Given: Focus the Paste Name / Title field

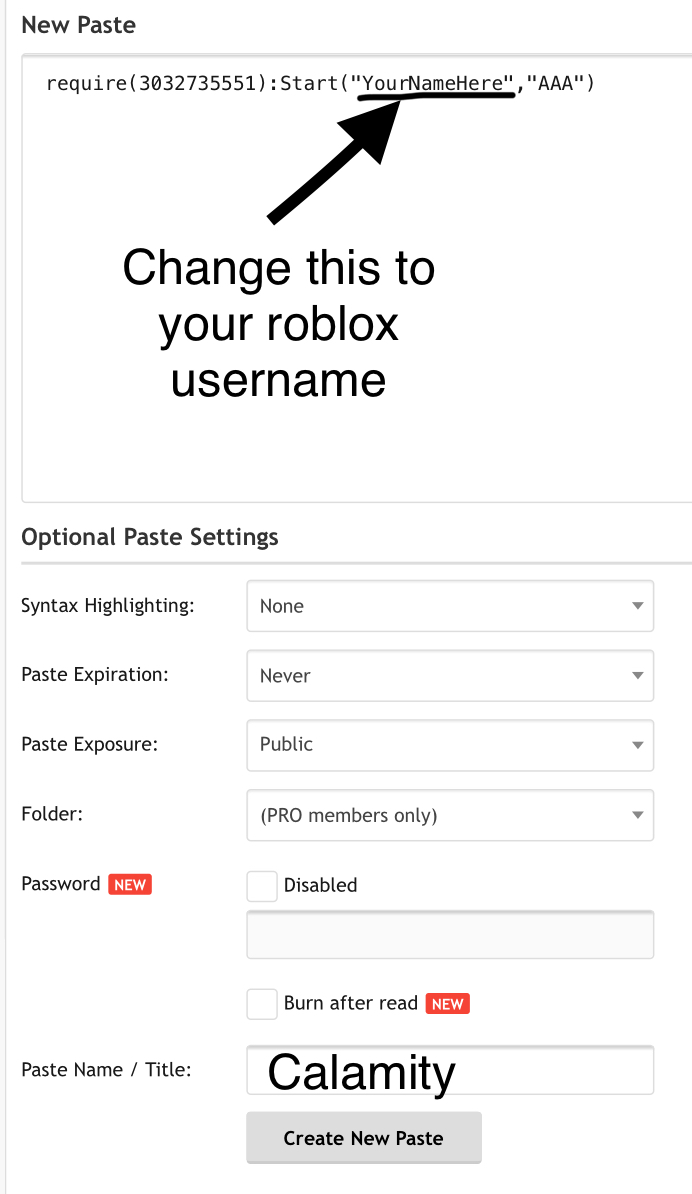Looking at the screenshot, I should coord(450,1071).
